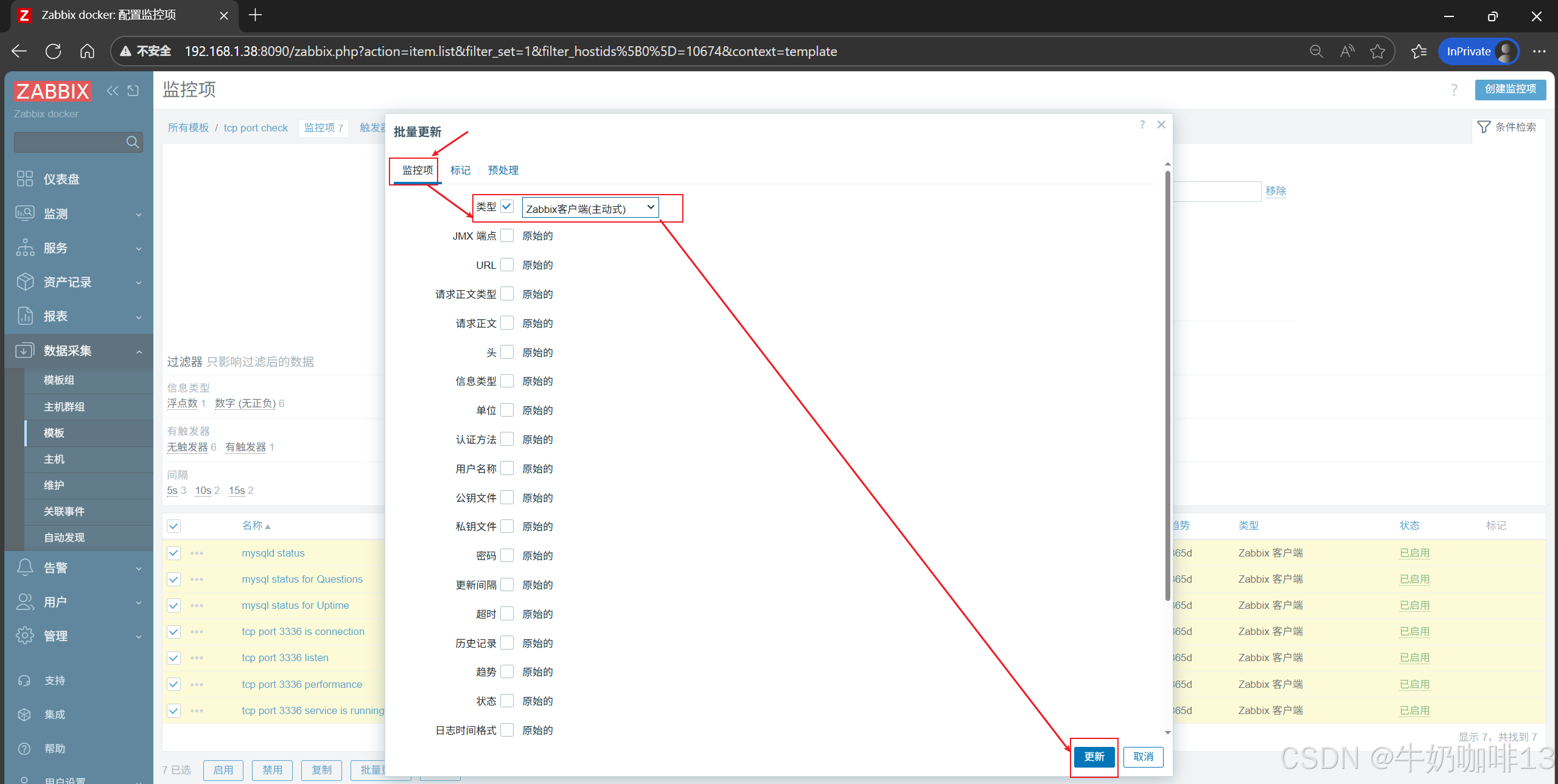Open the Zabbix客户端(主动式) type dropdown

tap(590, 208)
